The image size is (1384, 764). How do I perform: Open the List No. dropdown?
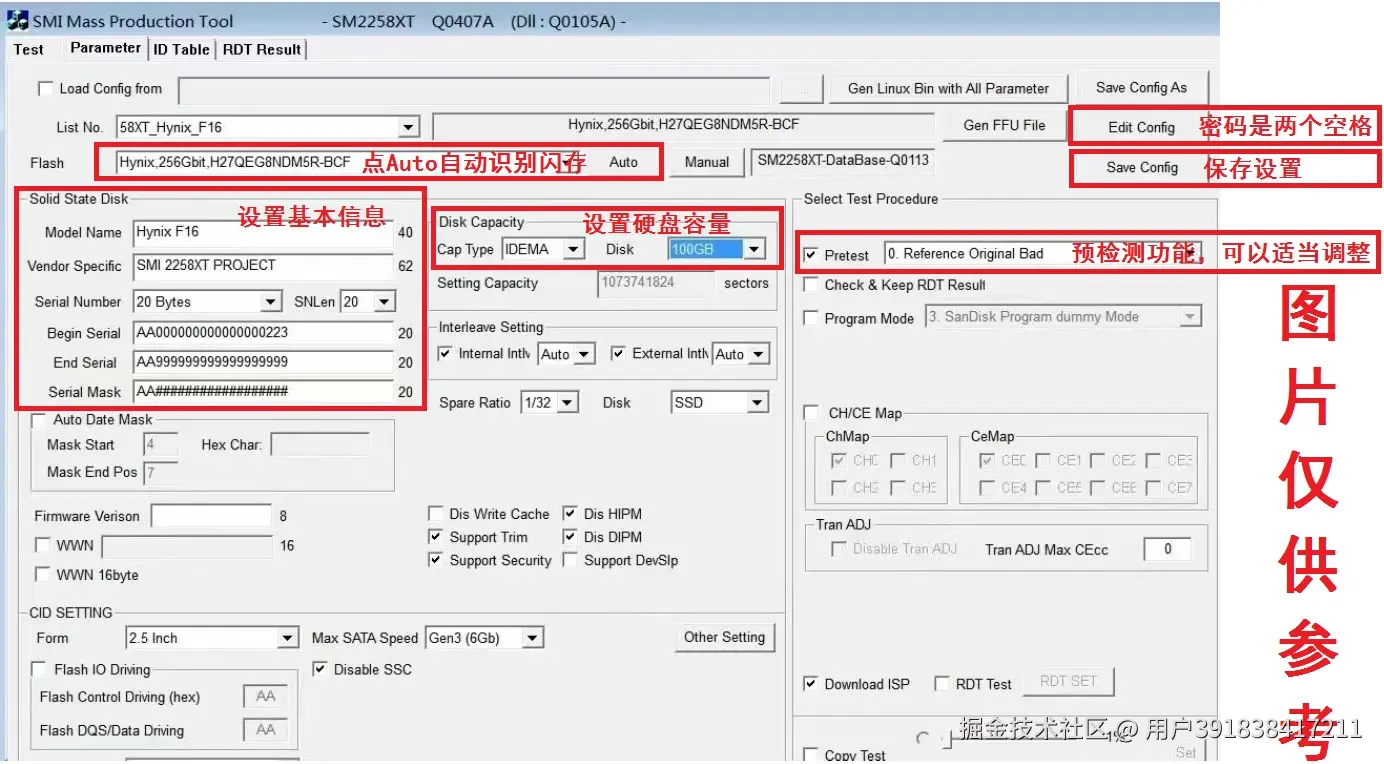coord(408,127)
